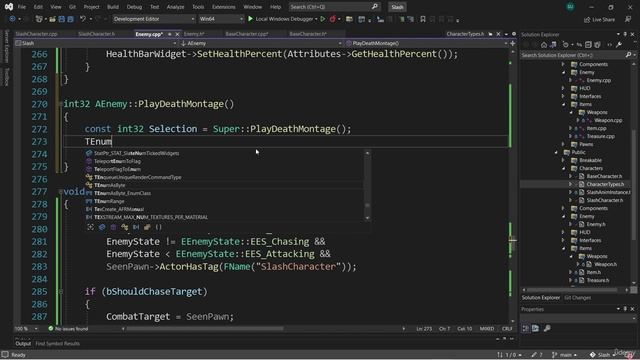Select Treasure.cpp in Solution Explorer

600,136
